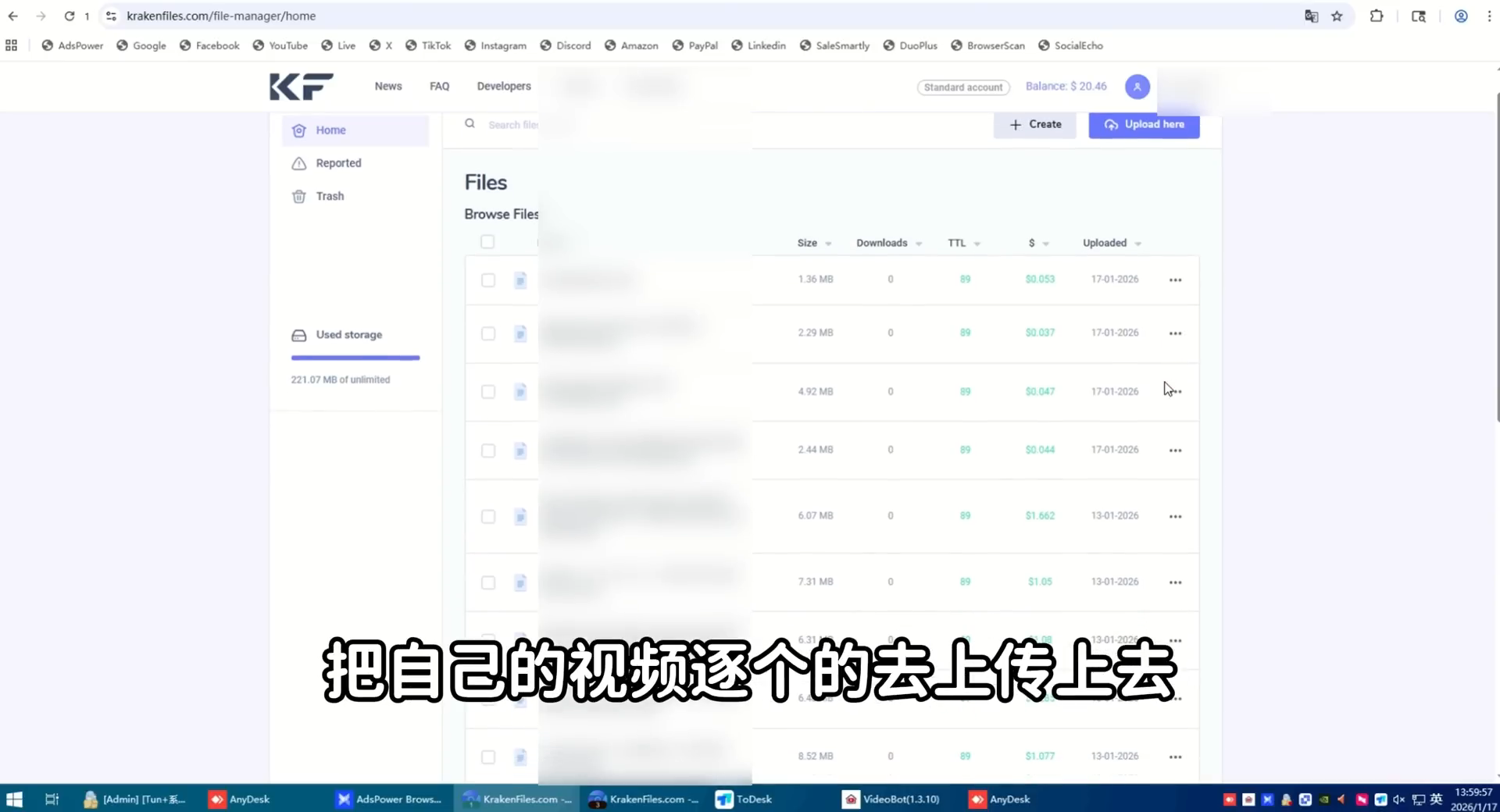Image resolution: width=1500 pixels, height=812 pixels.
Task: Switch to AdsPower Browser taskbar item
Action: tap(389, 799)
